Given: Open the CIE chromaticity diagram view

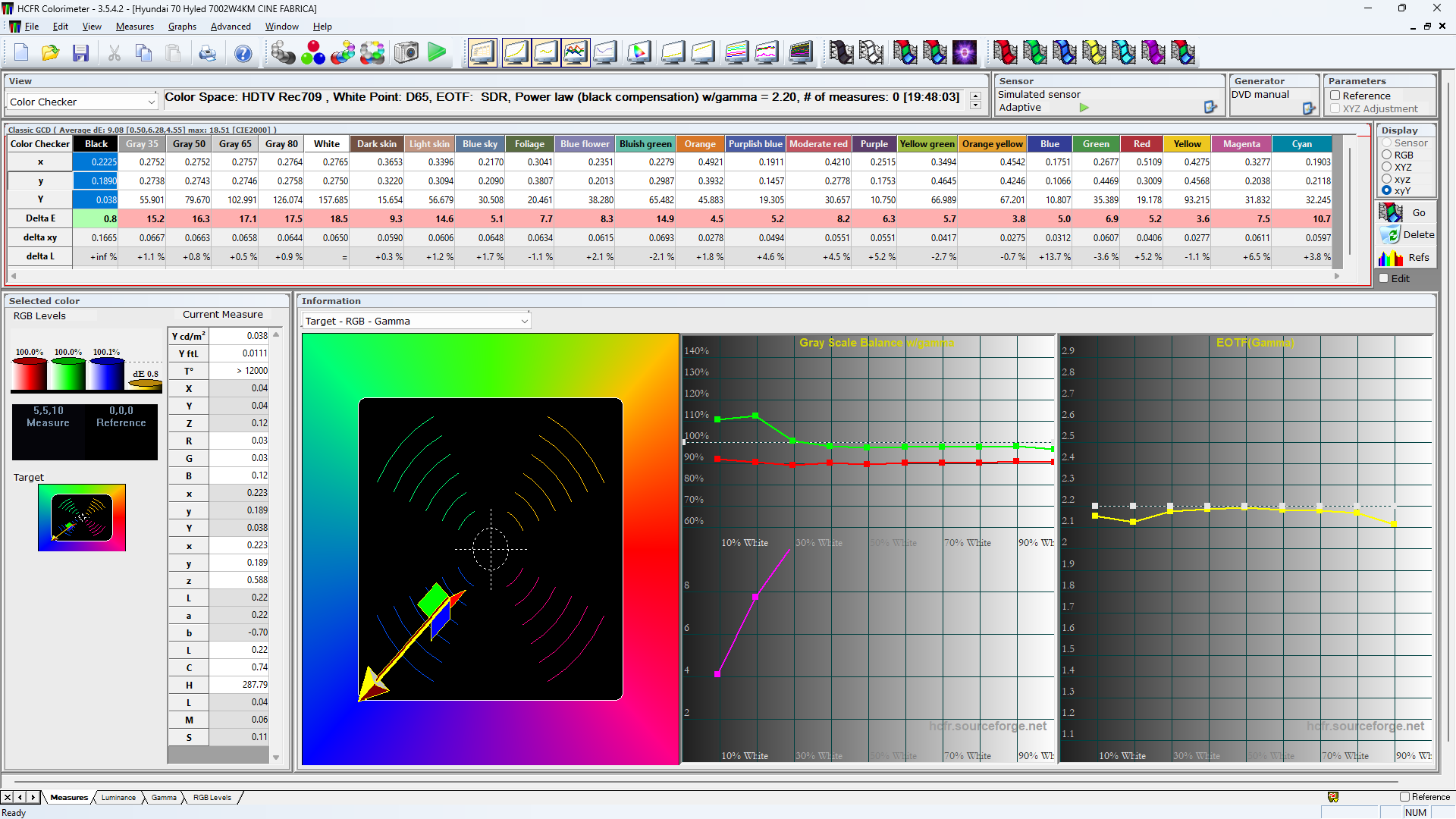Looking at the screenshot, I should [639, 52].
